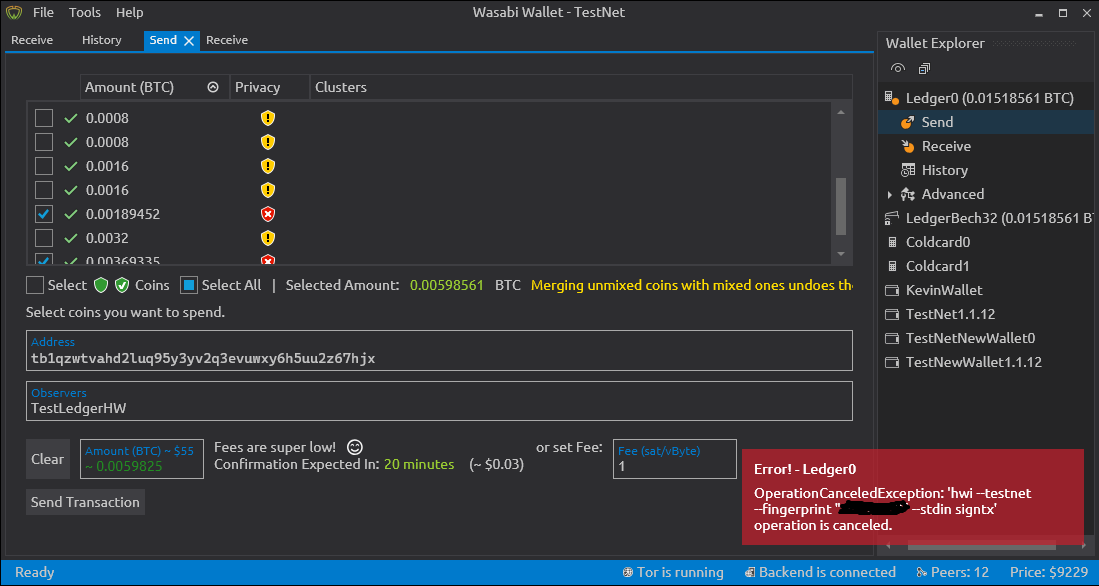Check the second 0.0008 coin checkbox
The width and height of the screenshot is (1099, 586).
pos(44,142)
